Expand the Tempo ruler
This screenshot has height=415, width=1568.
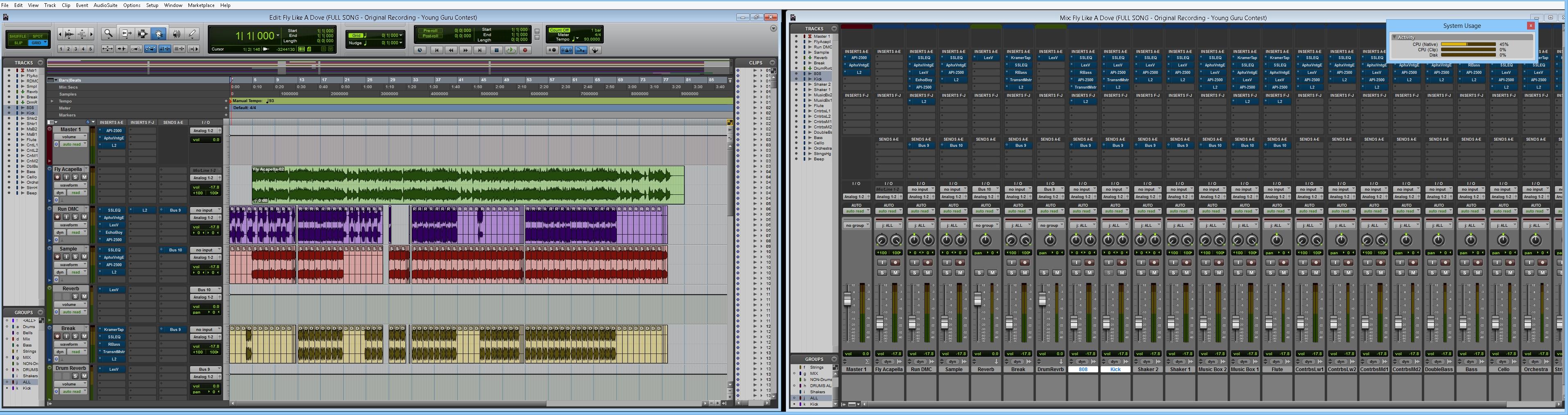(52, 101)
